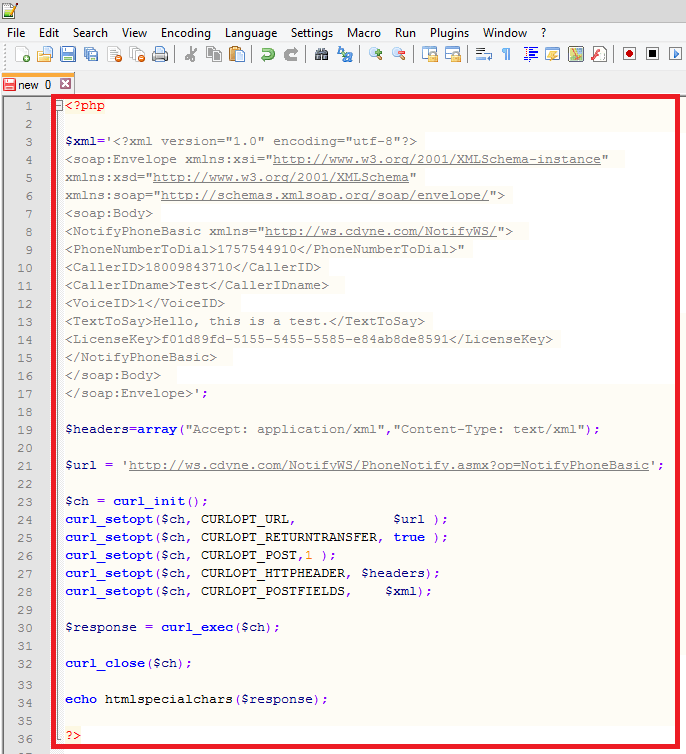Close the 'new 0' tab
Image resolution: width=686 pixels, height=754 pixels.
click(66, 84)
